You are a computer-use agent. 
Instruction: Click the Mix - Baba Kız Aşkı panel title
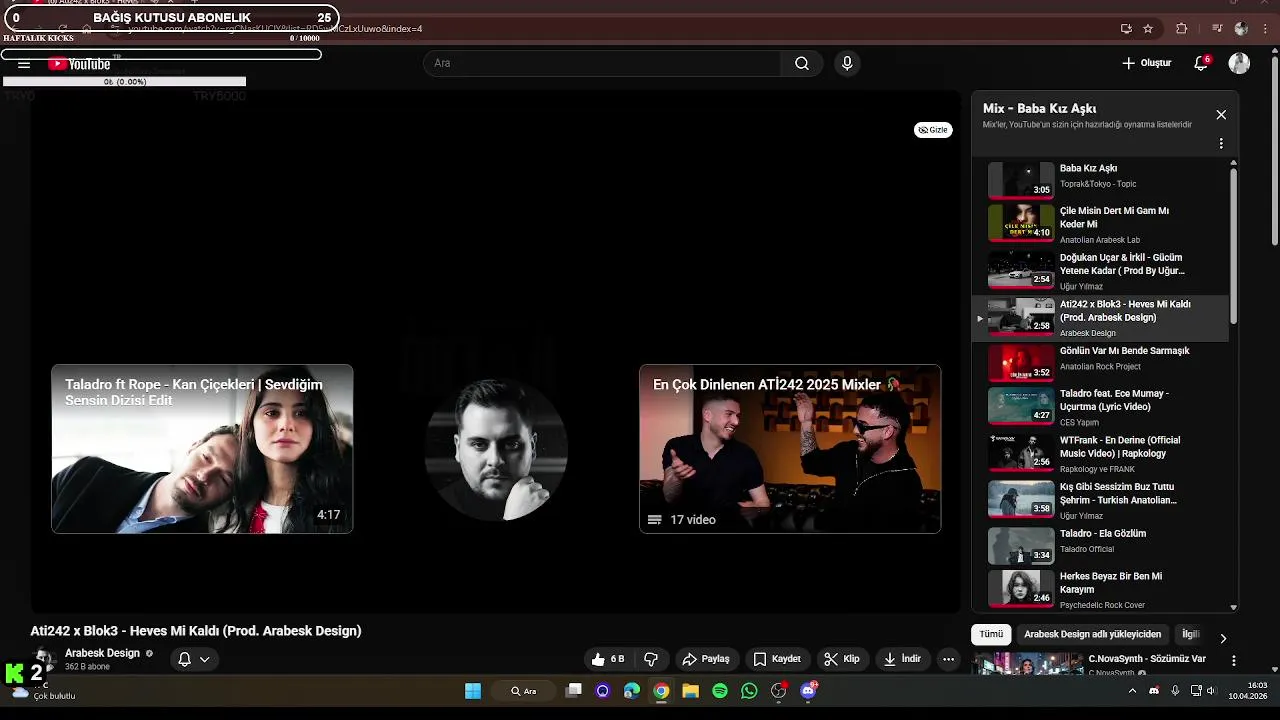coord(1039,108)
